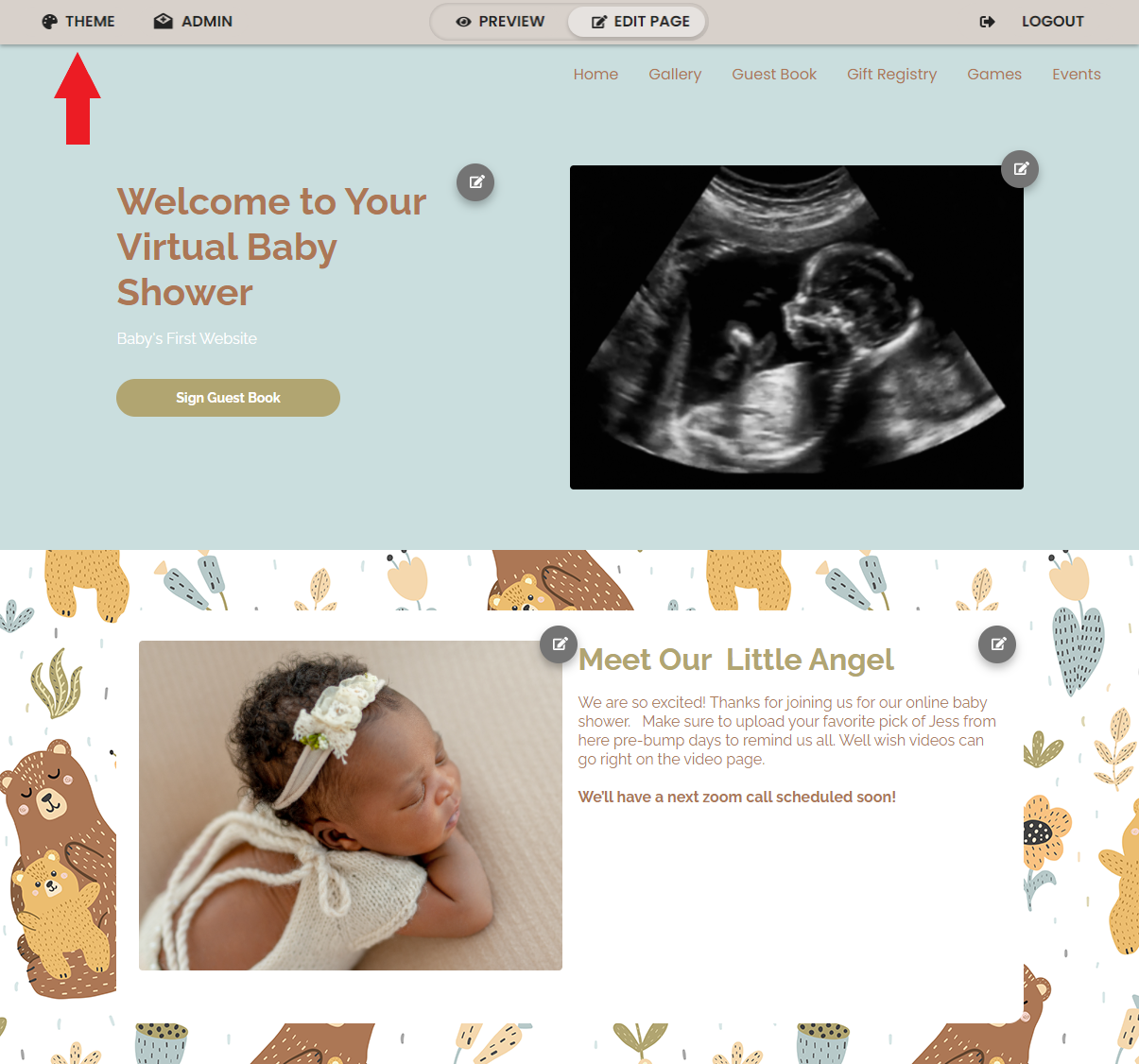This screenshot has height=1064, width=1139.
Task: Edit the Meet Our Little Angel section
Action: point(997,644)
